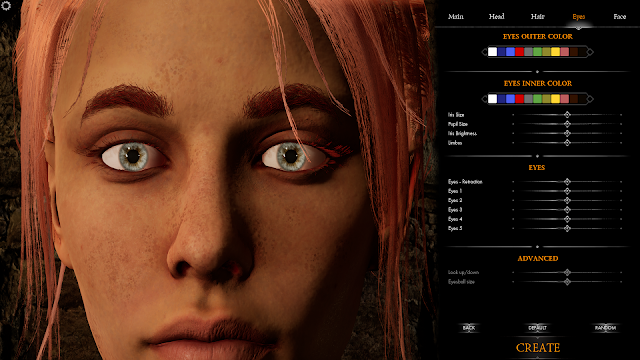Click the Eyes 4 slider handle
The width and height of the screenshot is (640, 360).
pos(567,219)
